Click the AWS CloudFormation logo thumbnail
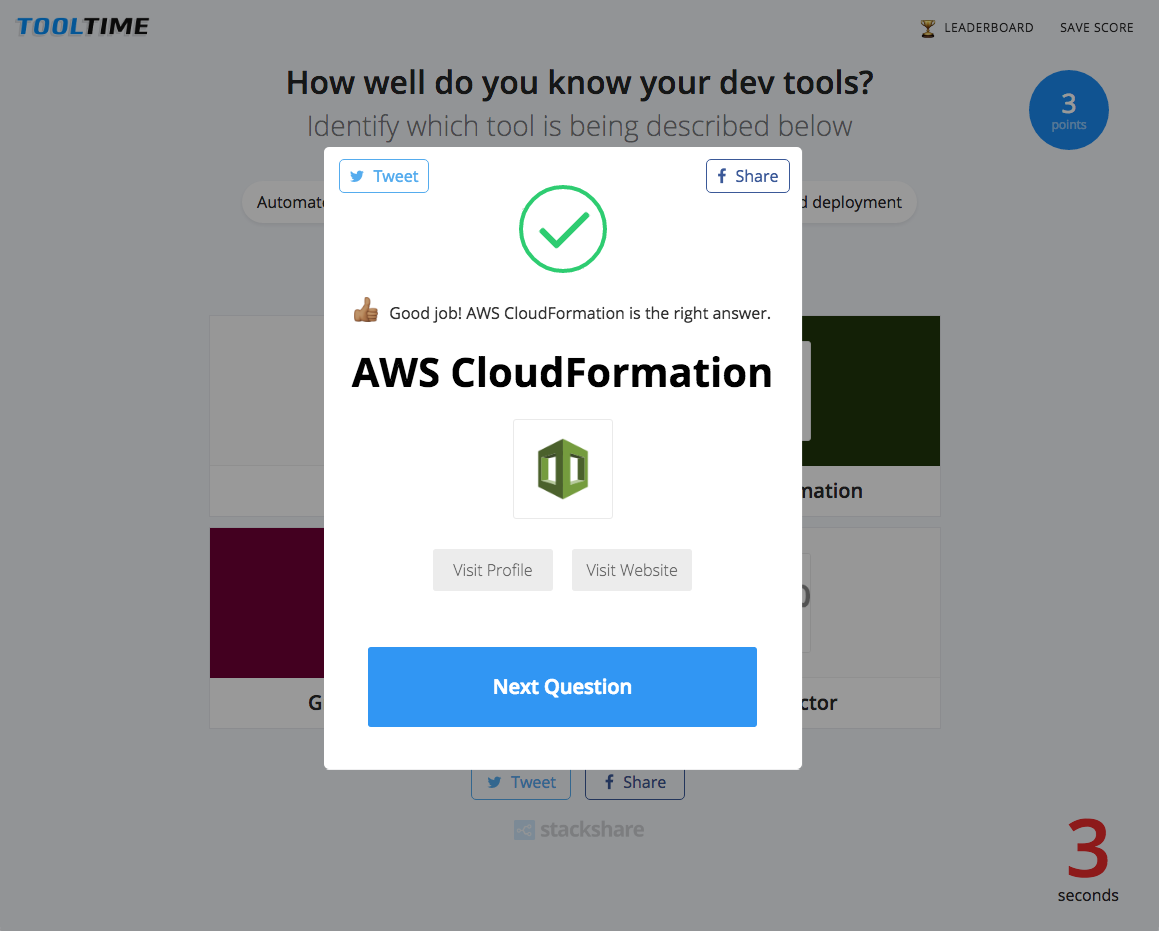 (x=562, y=469)
